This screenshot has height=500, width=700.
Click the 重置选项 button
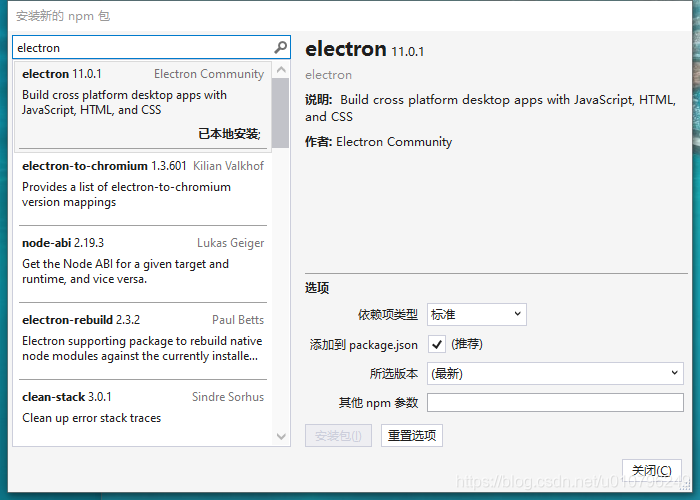coord(412,435)
